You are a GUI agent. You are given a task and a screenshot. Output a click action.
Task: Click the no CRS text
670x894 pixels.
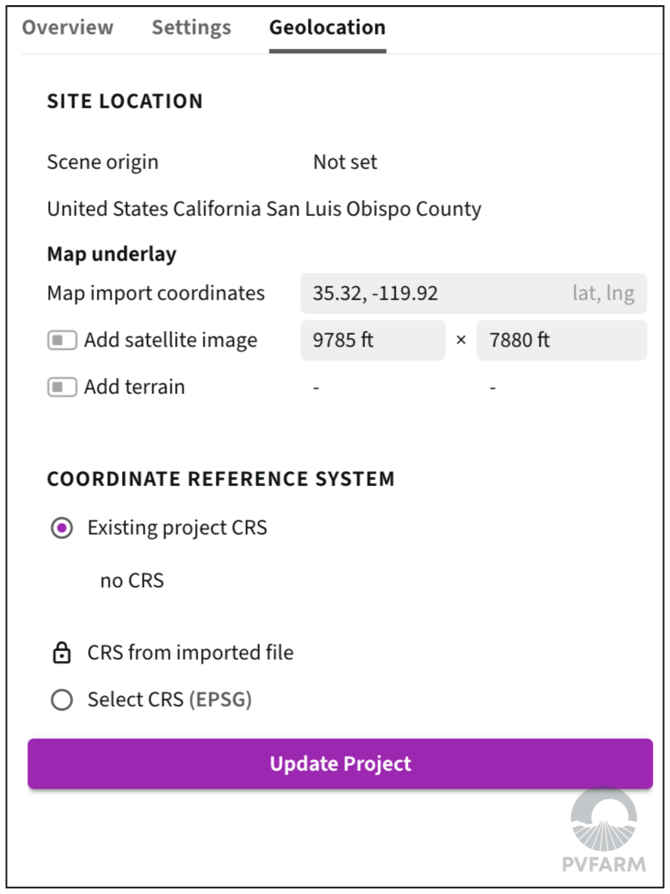[132, 581]
